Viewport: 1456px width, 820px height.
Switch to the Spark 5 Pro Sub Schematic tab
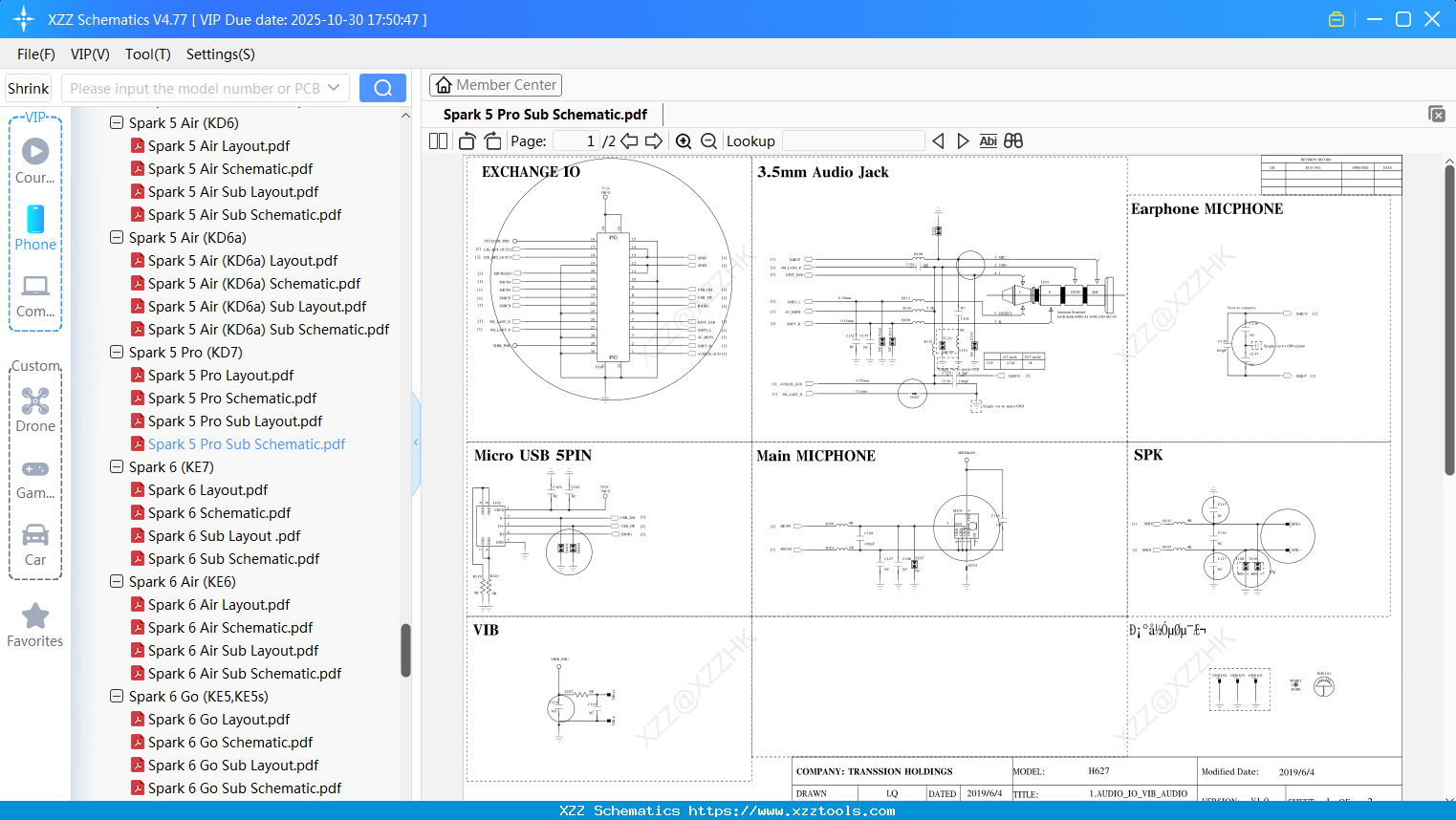tap(545, 114)
